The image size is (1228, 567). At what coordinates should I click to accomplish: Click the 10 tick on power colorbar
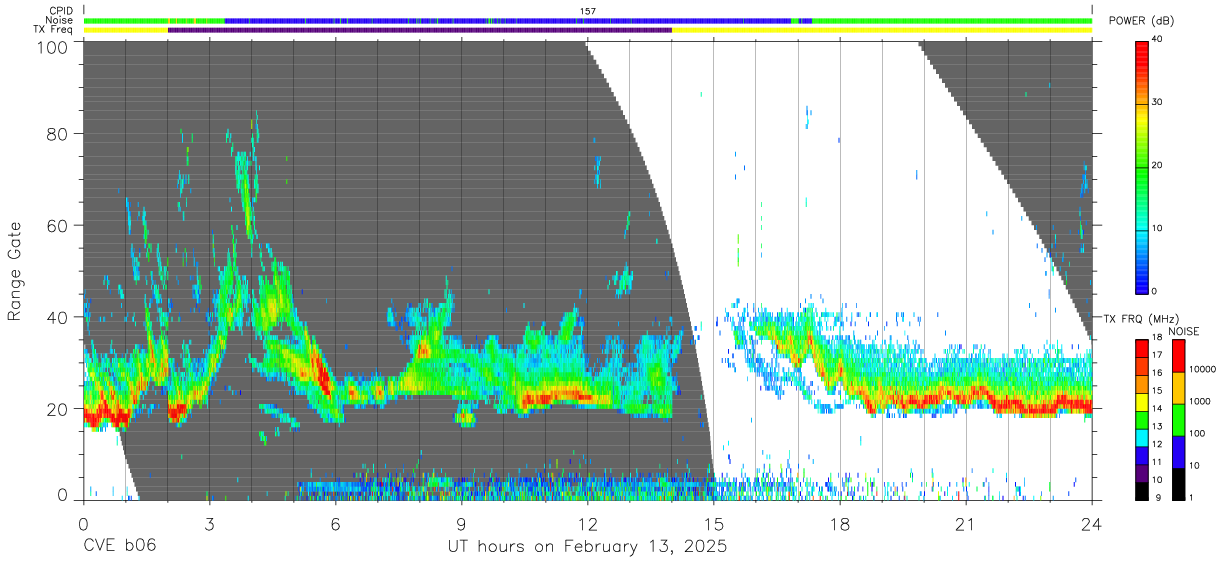(x=1158, y=228)
